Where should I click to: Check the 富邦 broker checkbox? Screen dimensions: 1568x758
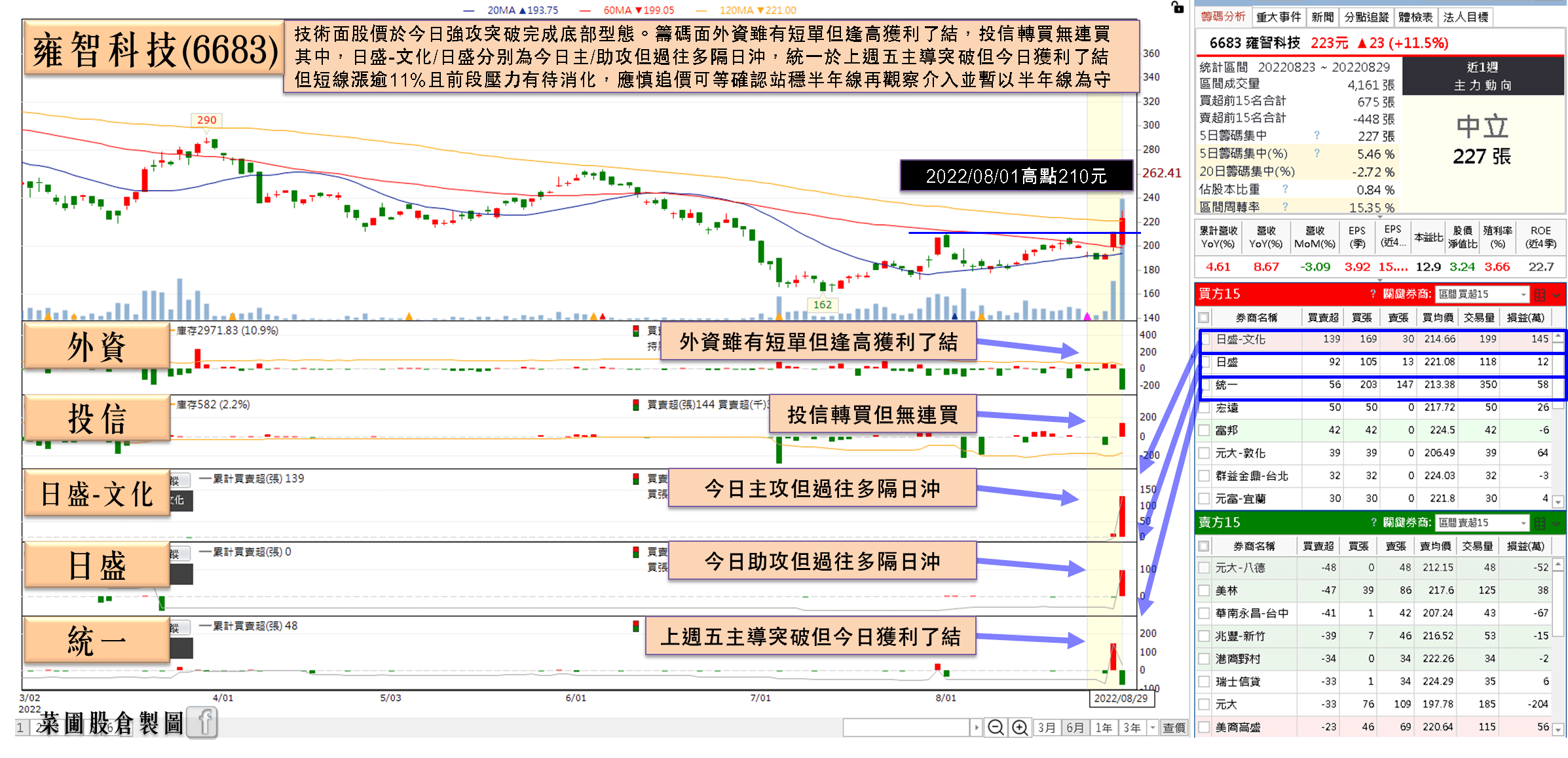1204,430
